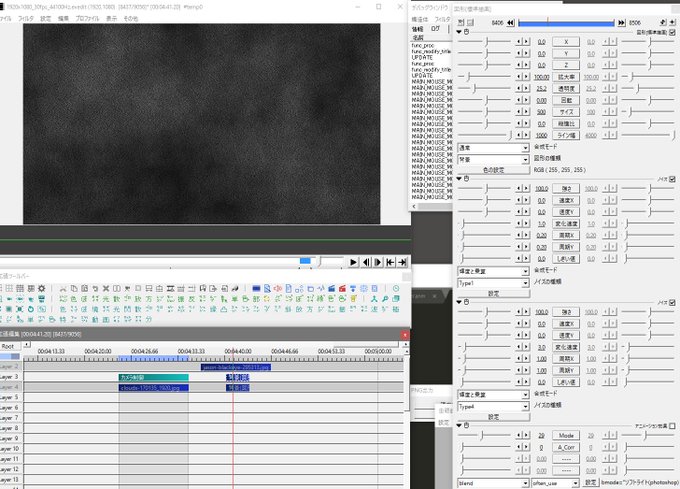Open the blend dropdown at bottom

tap(494, 483)
